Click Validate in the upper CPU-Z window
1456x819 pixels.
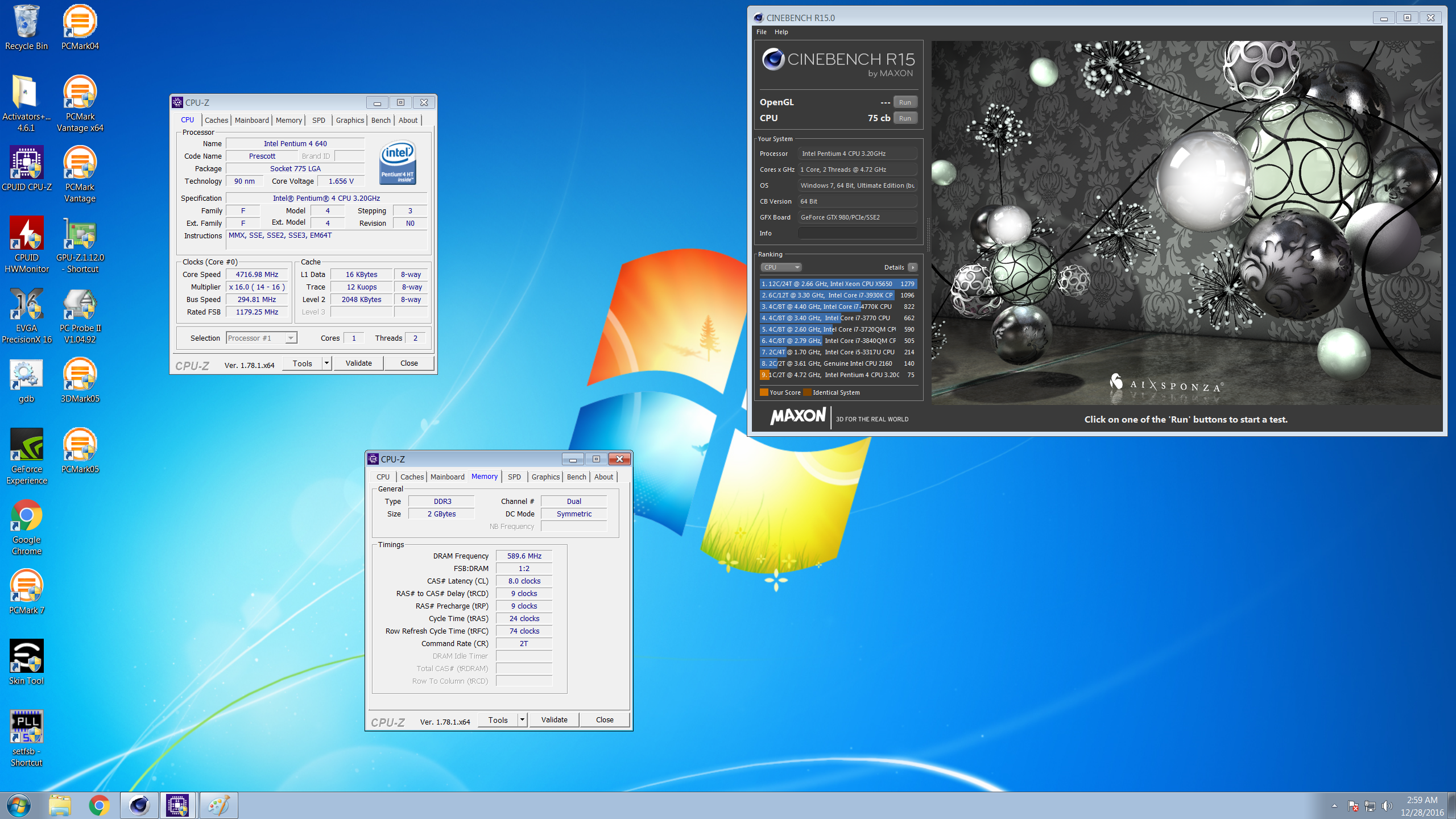pos(359,363)
